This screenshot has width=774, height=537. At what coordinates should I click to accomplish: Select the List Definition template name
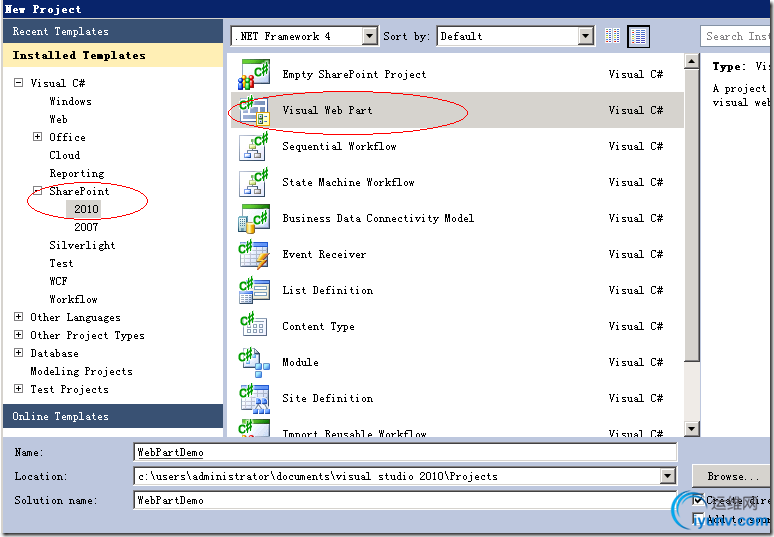point(328,291)
